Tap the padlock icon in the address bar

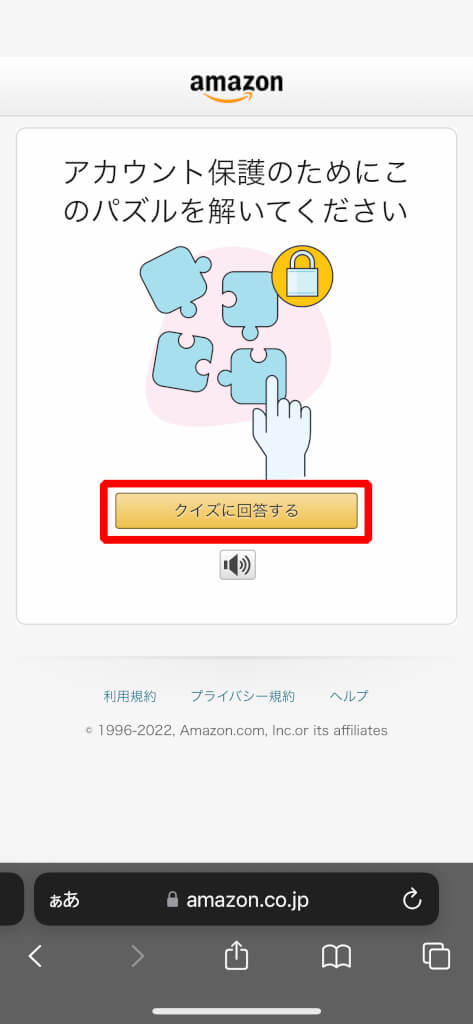coord(172,899)
